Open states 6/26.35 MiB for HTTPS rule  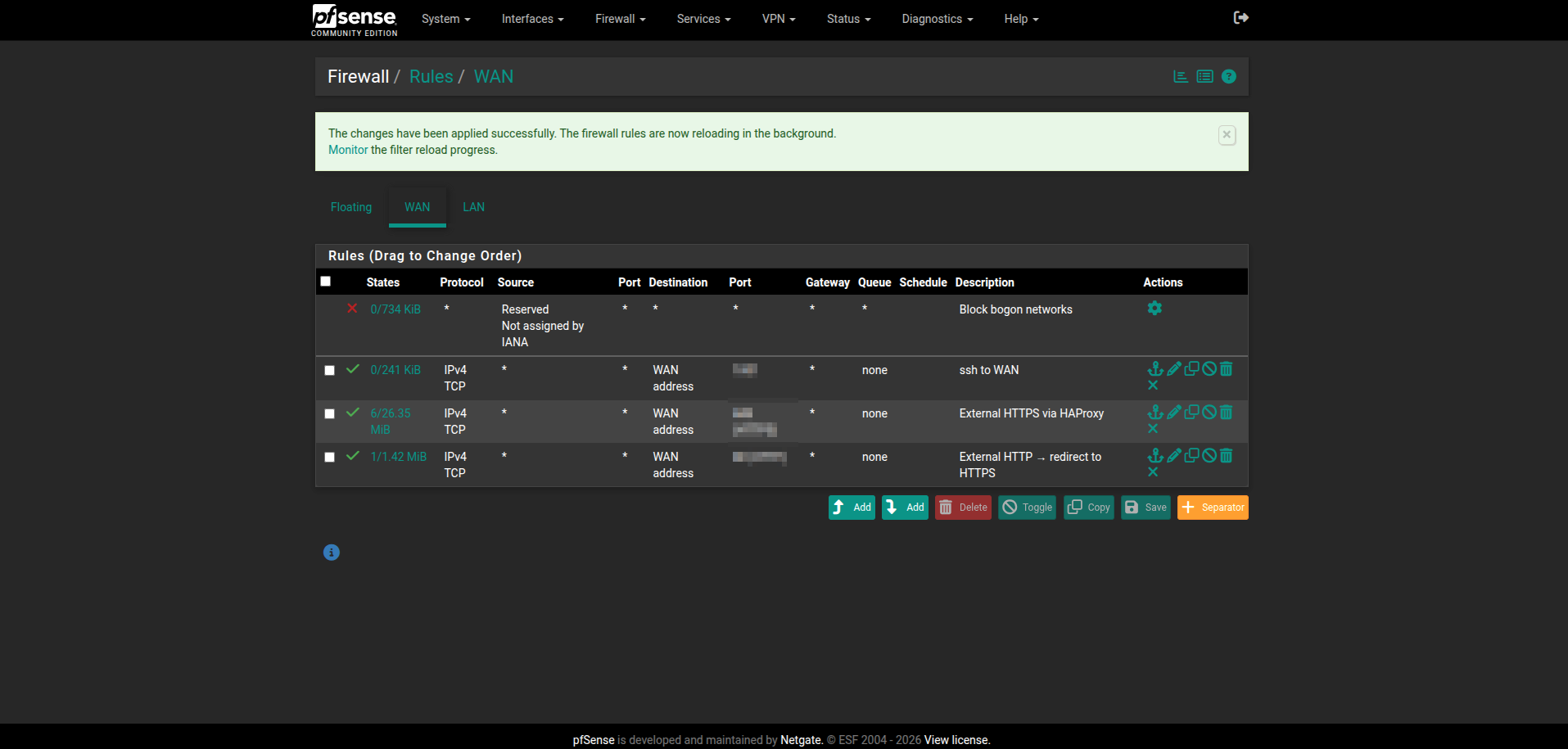click(x=391, y=422)
